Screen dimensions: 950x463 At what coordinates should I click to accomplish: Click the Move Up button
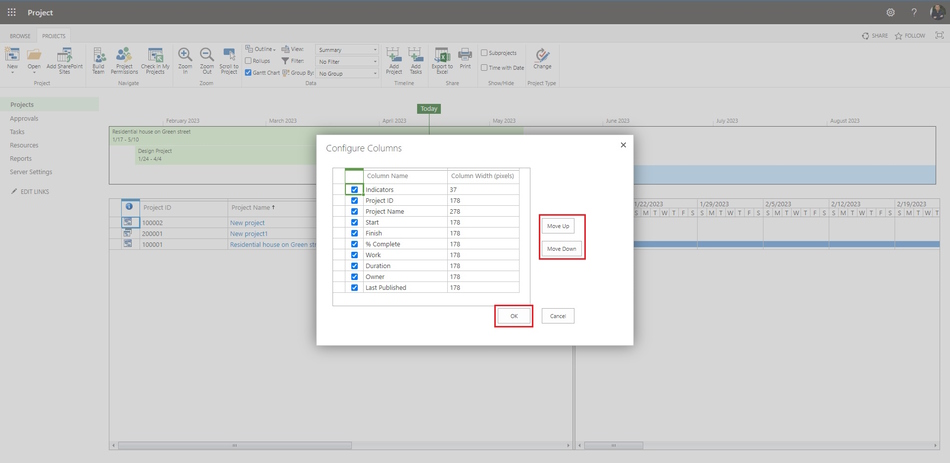[558, 225]
